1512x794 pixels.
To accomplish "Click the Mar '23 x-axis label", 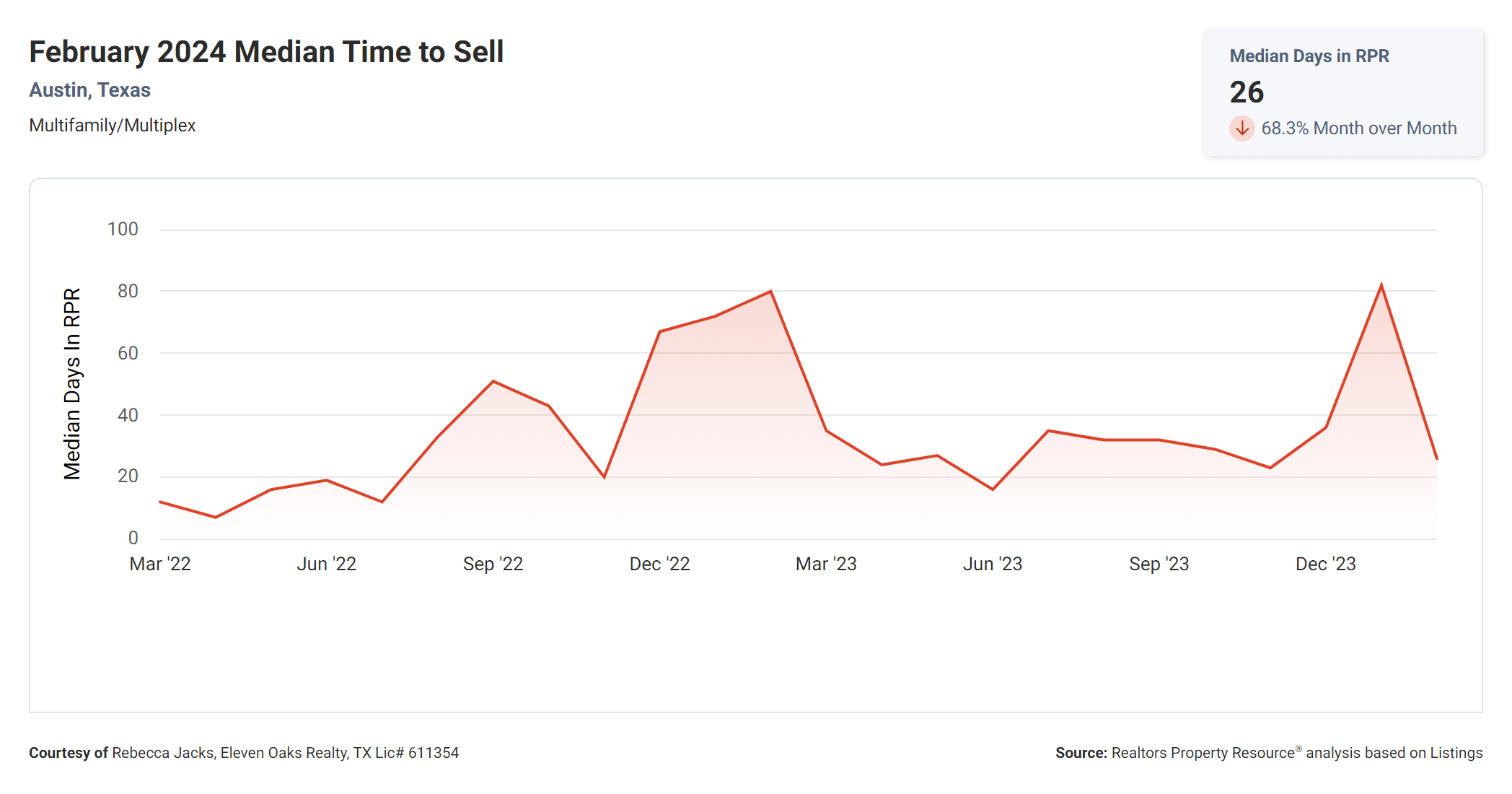I will tap(826, 564).
